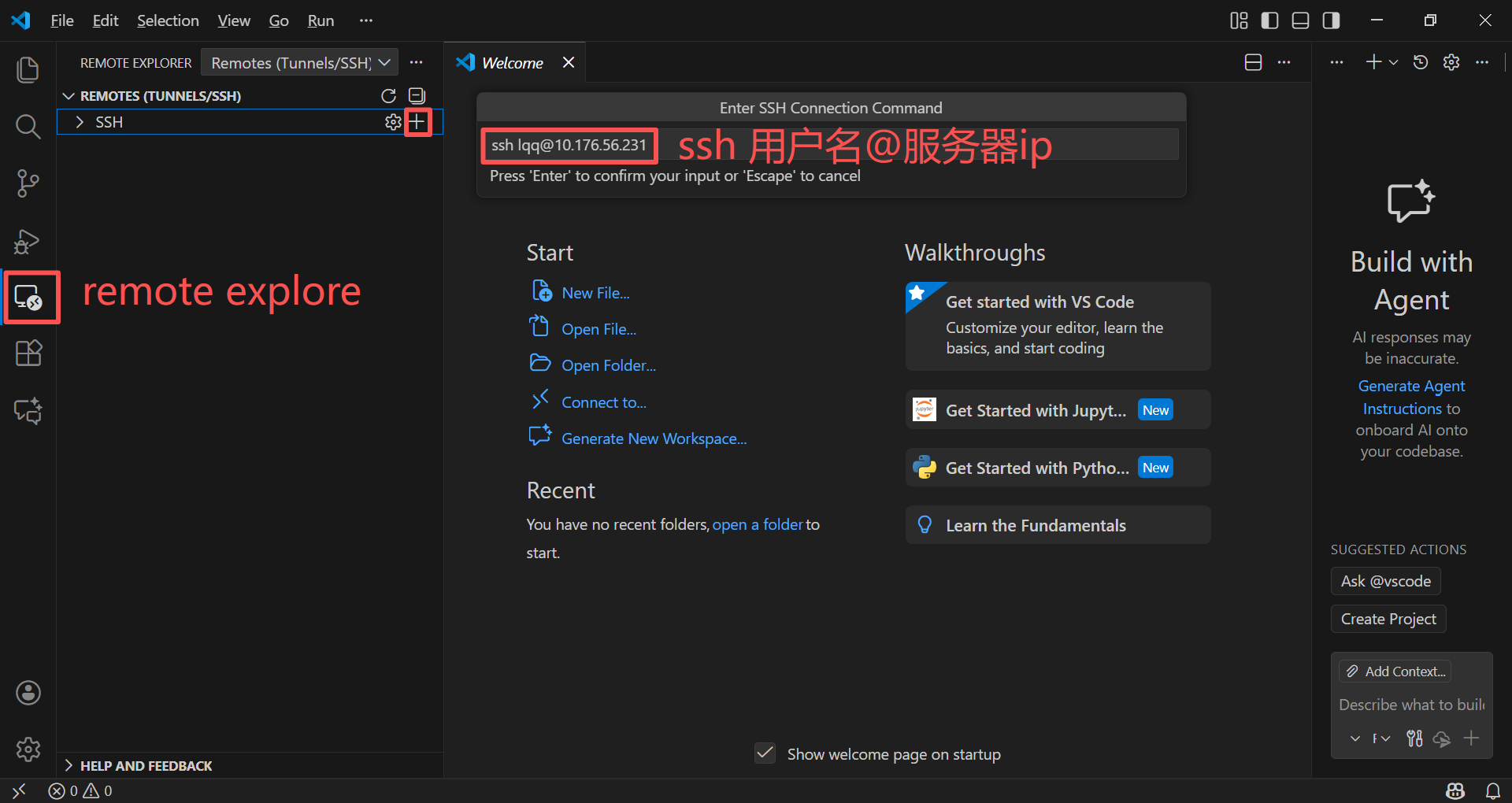The image size is (1512, 803).
Task: Close the Welcome tab
Action: pos(569,62)
